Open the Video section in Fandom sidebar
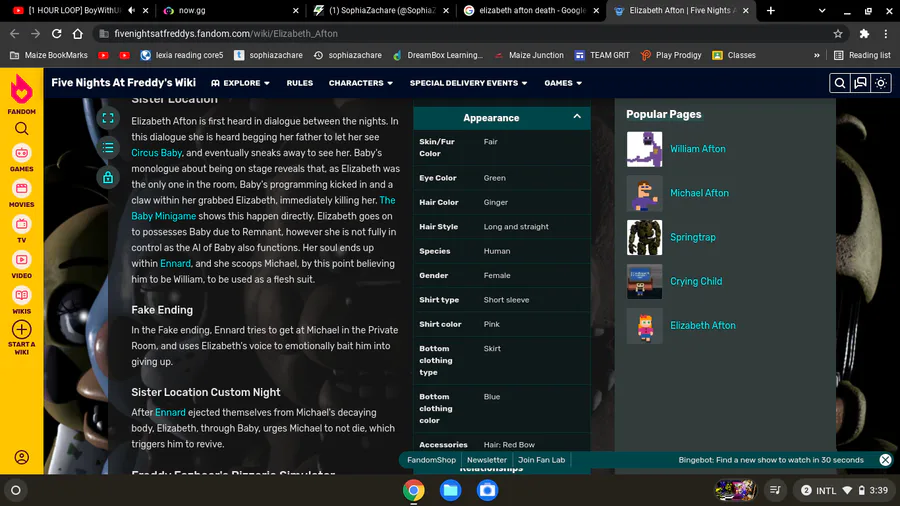This screenshot has height=506, width=900. (x=21, y=265)
